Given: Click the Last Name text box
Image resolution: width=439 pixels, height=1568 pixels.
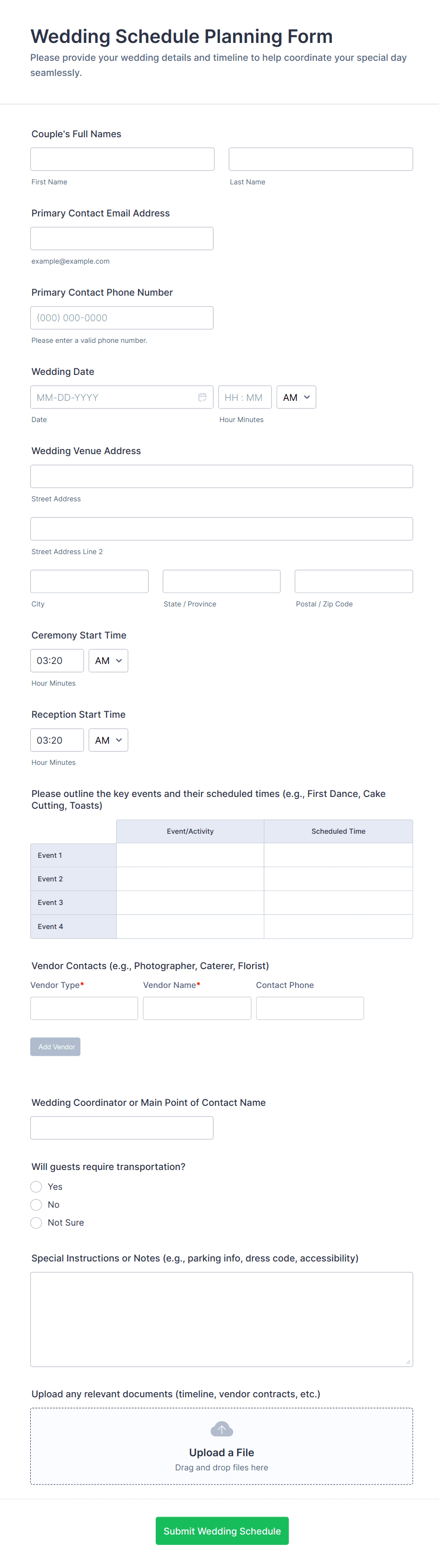Looking at the screenshot, I should pyautogui.click(x=320, y=159).
